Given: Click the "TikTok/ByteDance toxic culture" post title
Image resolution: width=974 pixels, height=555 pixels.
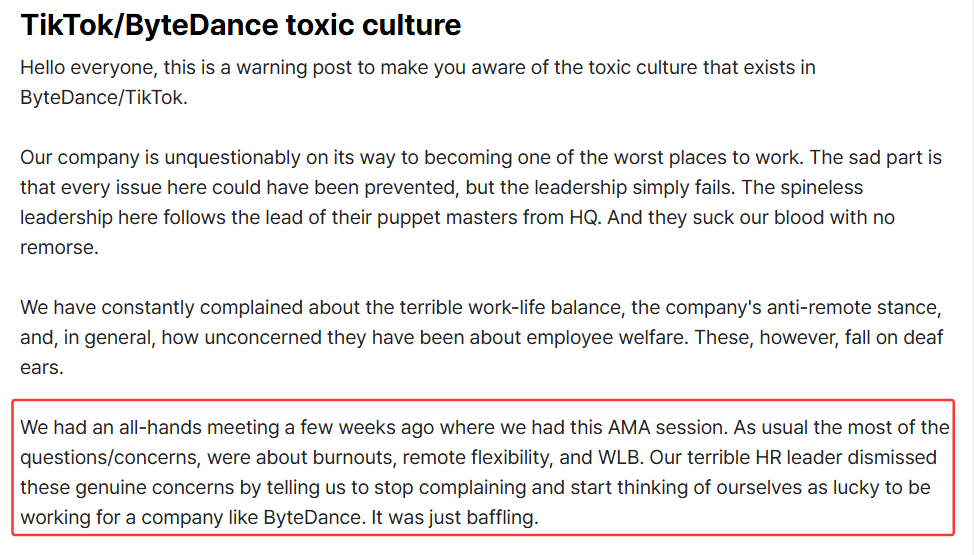Looking at the screenshot, I should [x=240, y=25].
